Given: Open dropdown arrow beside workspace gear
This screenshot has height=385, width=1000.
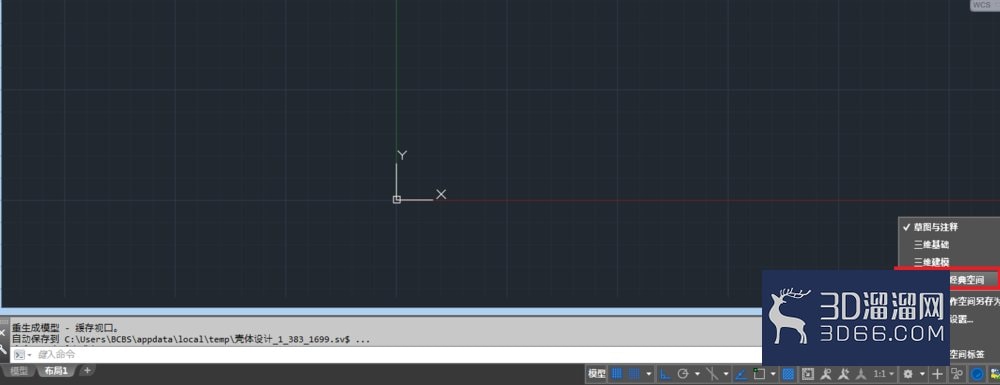Looking at the screenshot, I should (922, 374).
